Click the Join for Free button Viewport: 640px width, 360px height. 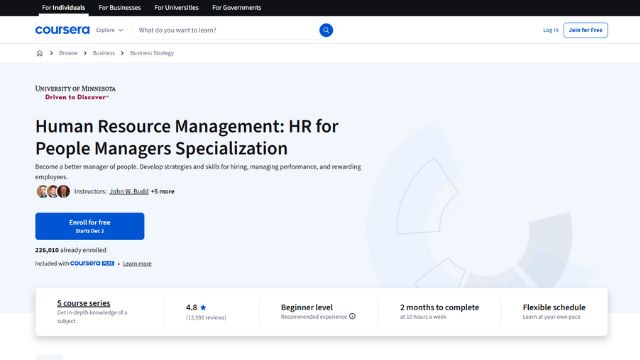tap(585, 30)
